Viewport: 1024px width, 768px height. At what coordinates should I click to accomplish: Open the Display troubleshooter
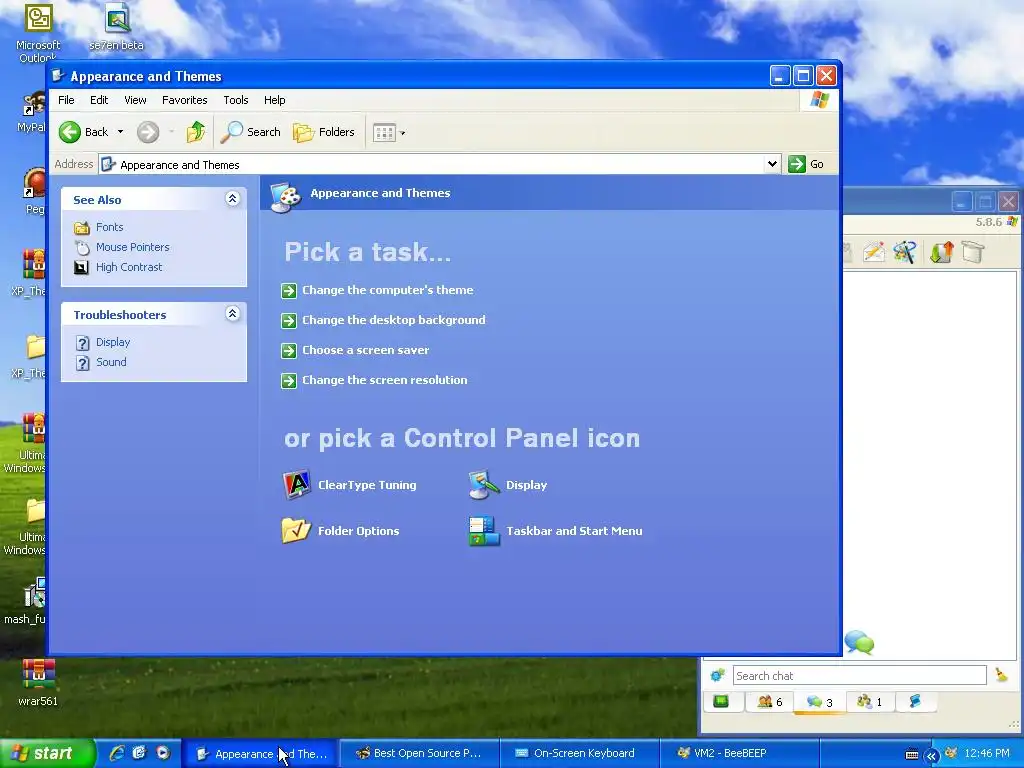point(113,342)
